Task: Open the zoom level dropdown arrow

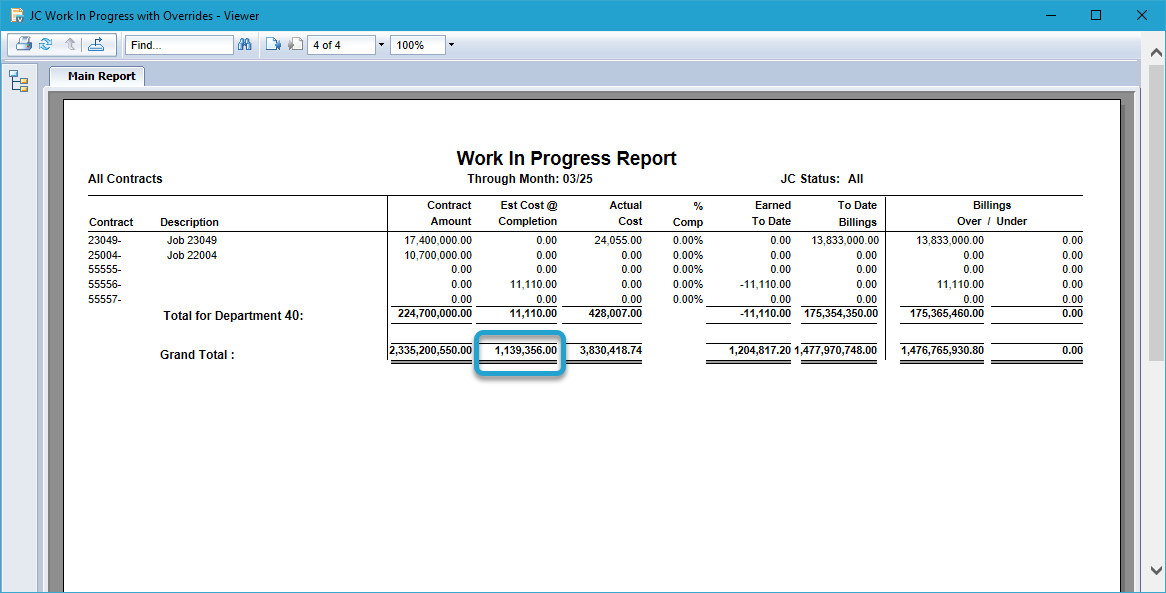Action: click(x=451, y=45)
